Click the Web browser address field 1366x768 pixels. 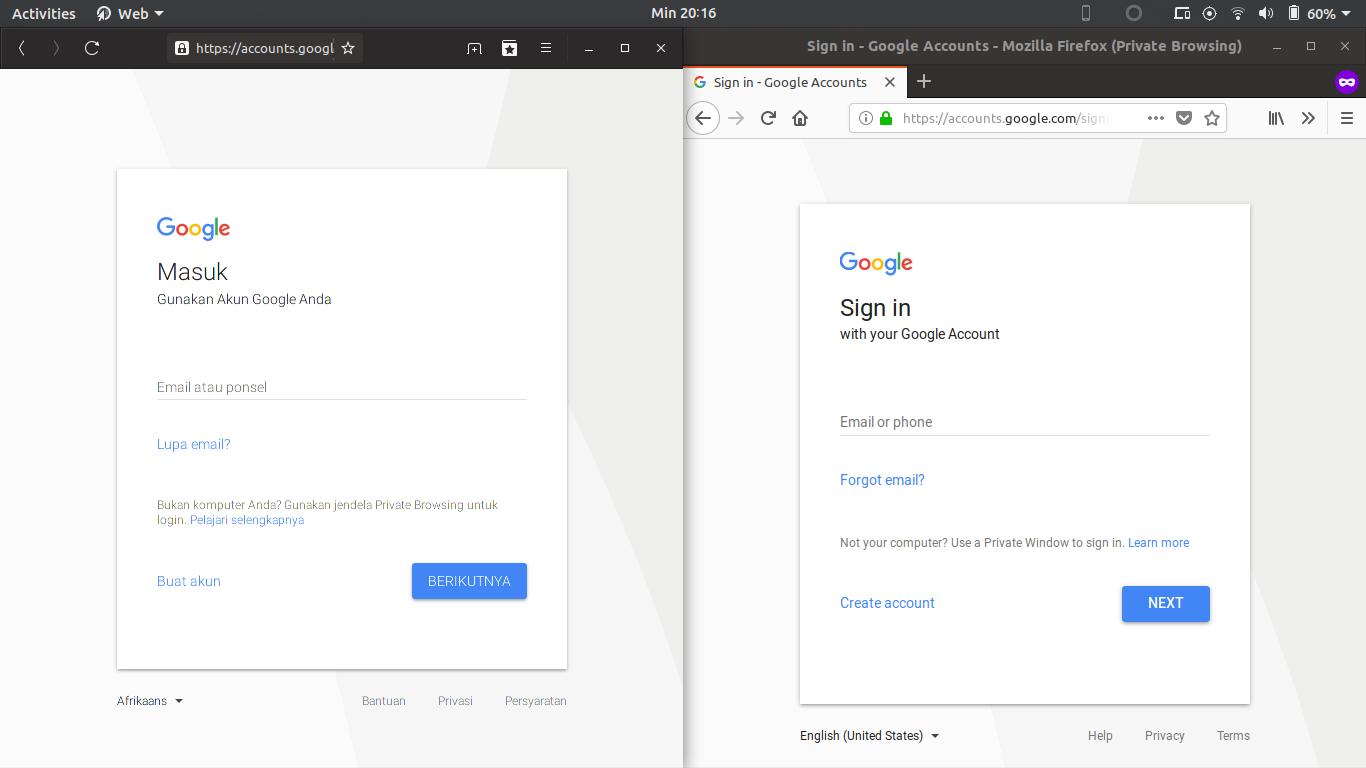click(265, 48)
